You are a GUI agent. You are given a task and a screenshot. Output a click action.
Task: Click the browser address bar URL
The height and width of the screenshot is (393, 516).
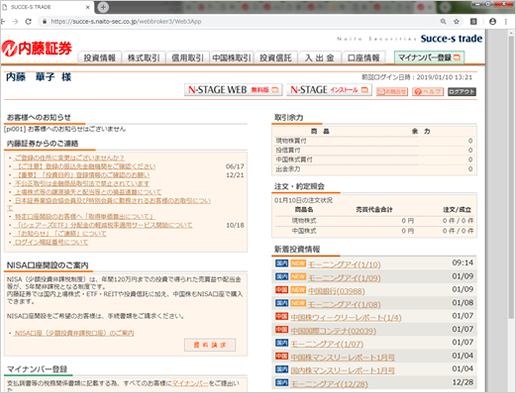click(x=126, y=22)
